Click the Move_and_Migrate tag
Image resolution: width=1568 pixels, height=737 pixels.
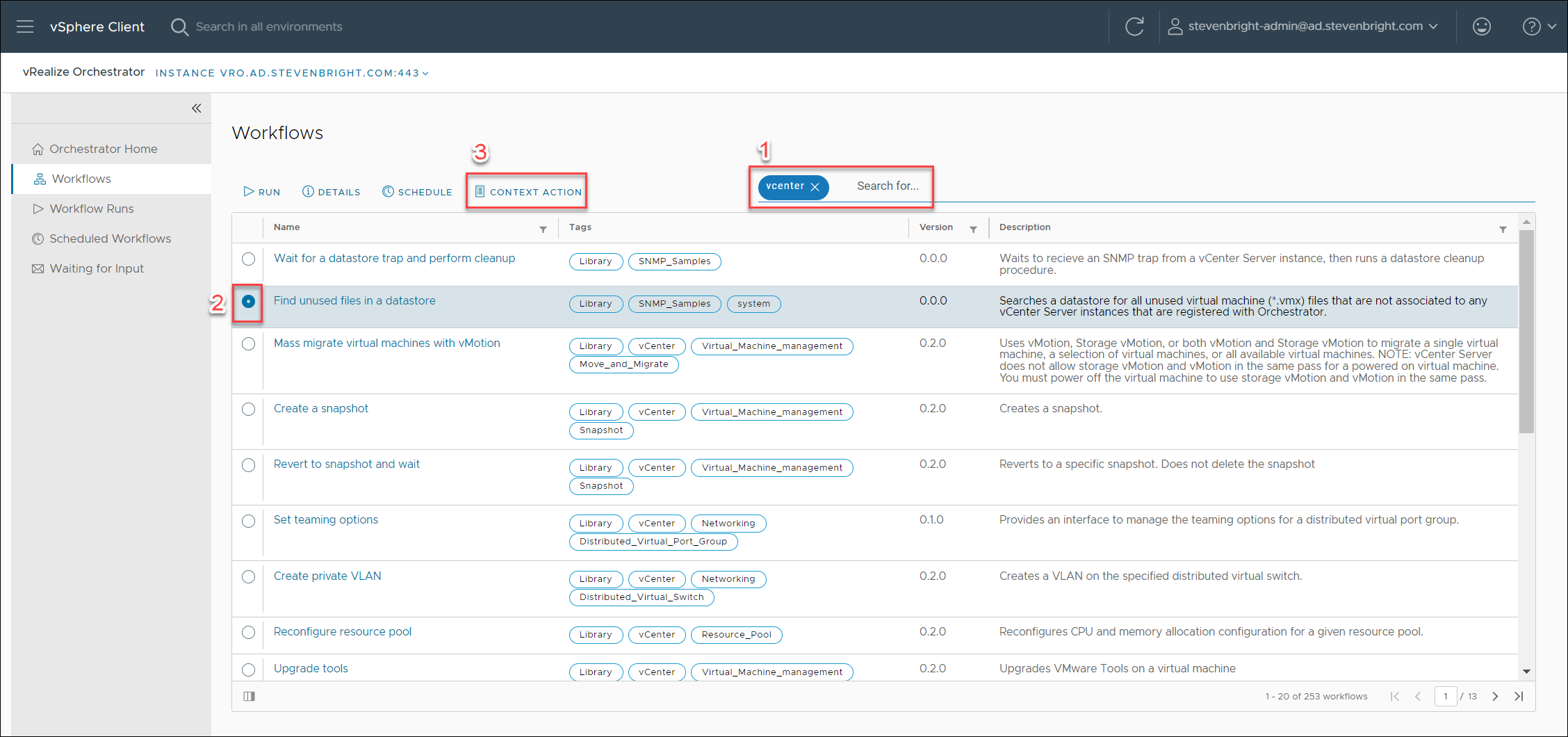pyautogui.click(x=623, y=364)
